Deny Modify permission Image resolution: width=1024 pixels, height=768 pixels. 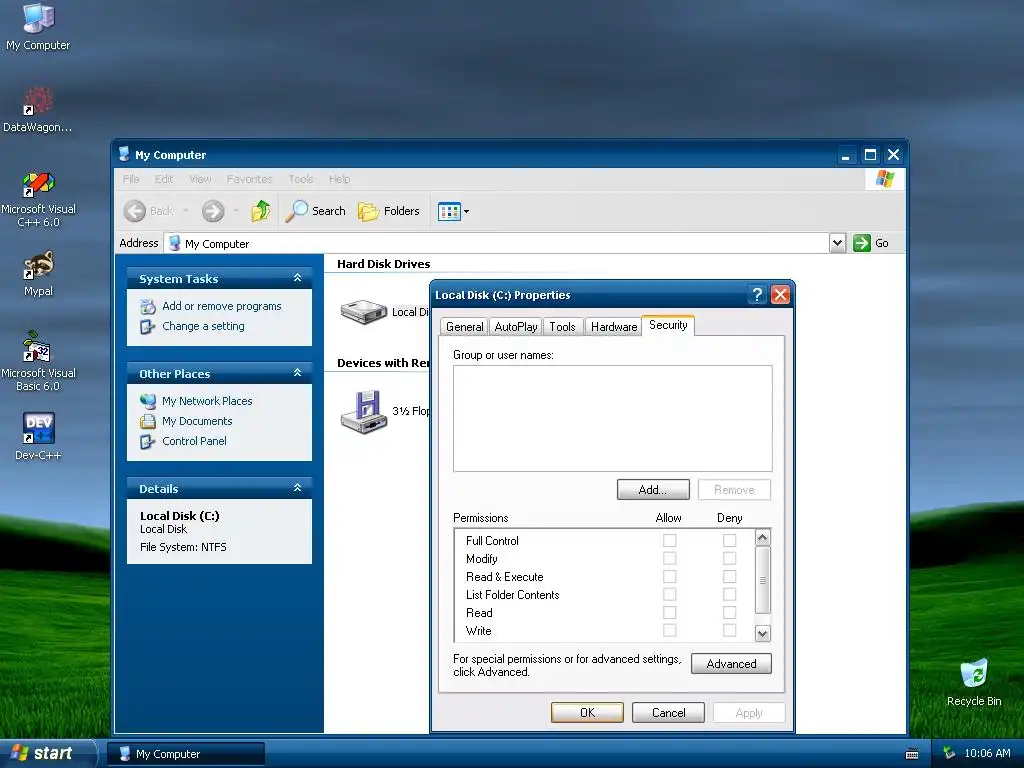coord(729,558)
